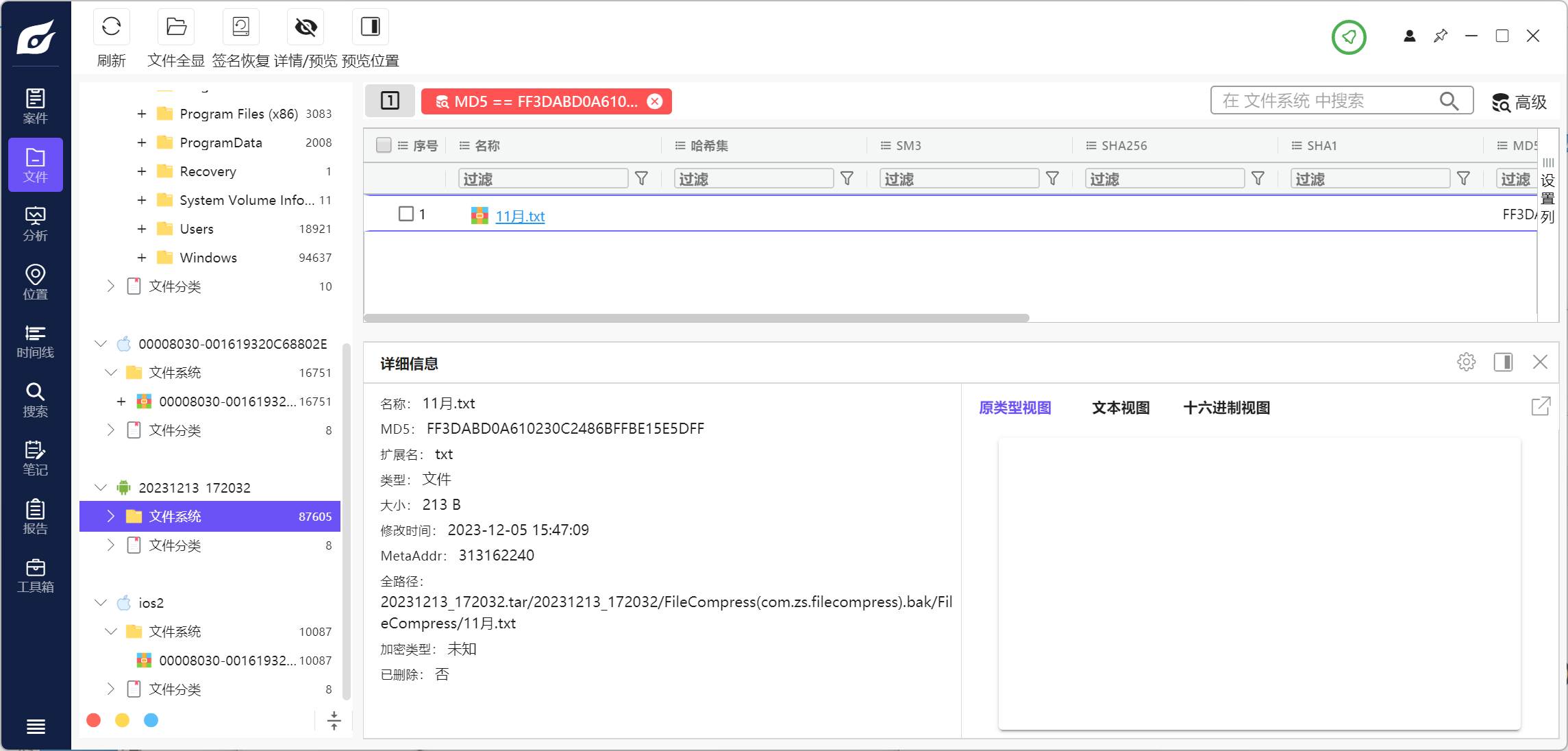This screenshot has width=1568, height=751.
Task: Collapse the 20231213 172032 Android device
Action: click(101, 488)
